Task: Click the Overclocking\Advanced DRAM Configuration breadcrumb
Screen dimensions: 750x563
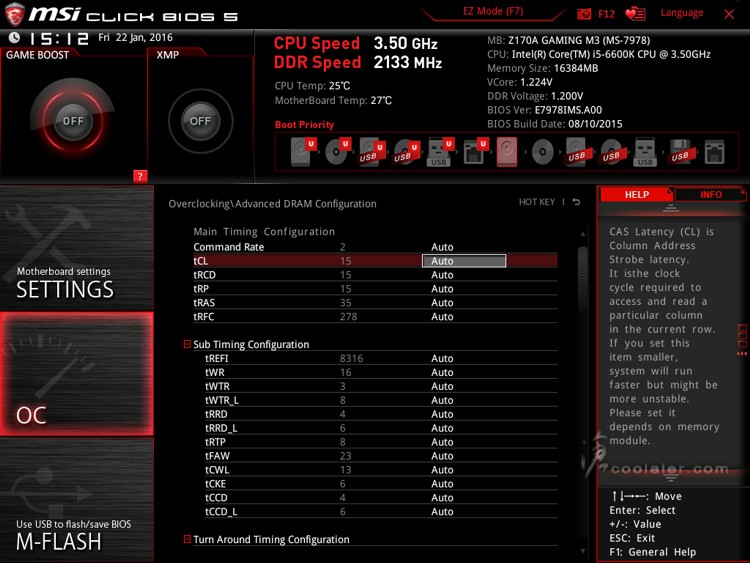Action: [272, 204]
